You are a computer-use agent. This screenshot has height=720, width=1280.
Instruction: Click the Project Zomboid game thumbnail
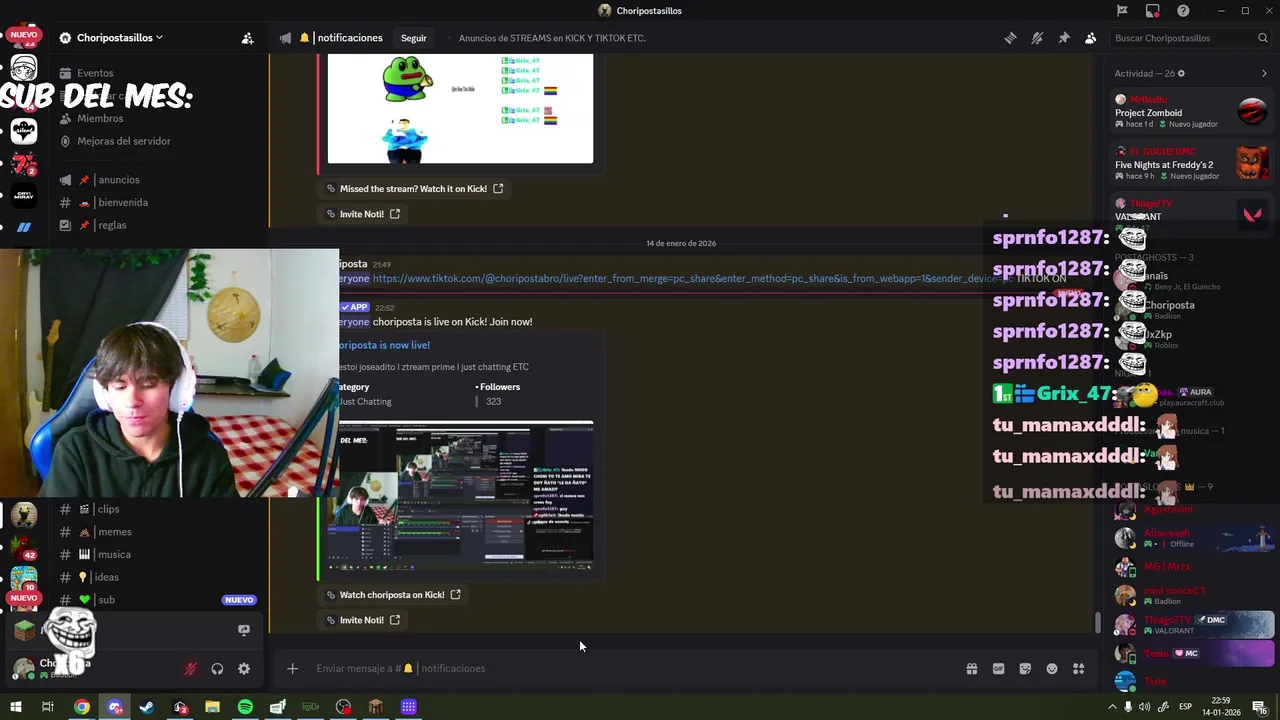pos(1252,111)
